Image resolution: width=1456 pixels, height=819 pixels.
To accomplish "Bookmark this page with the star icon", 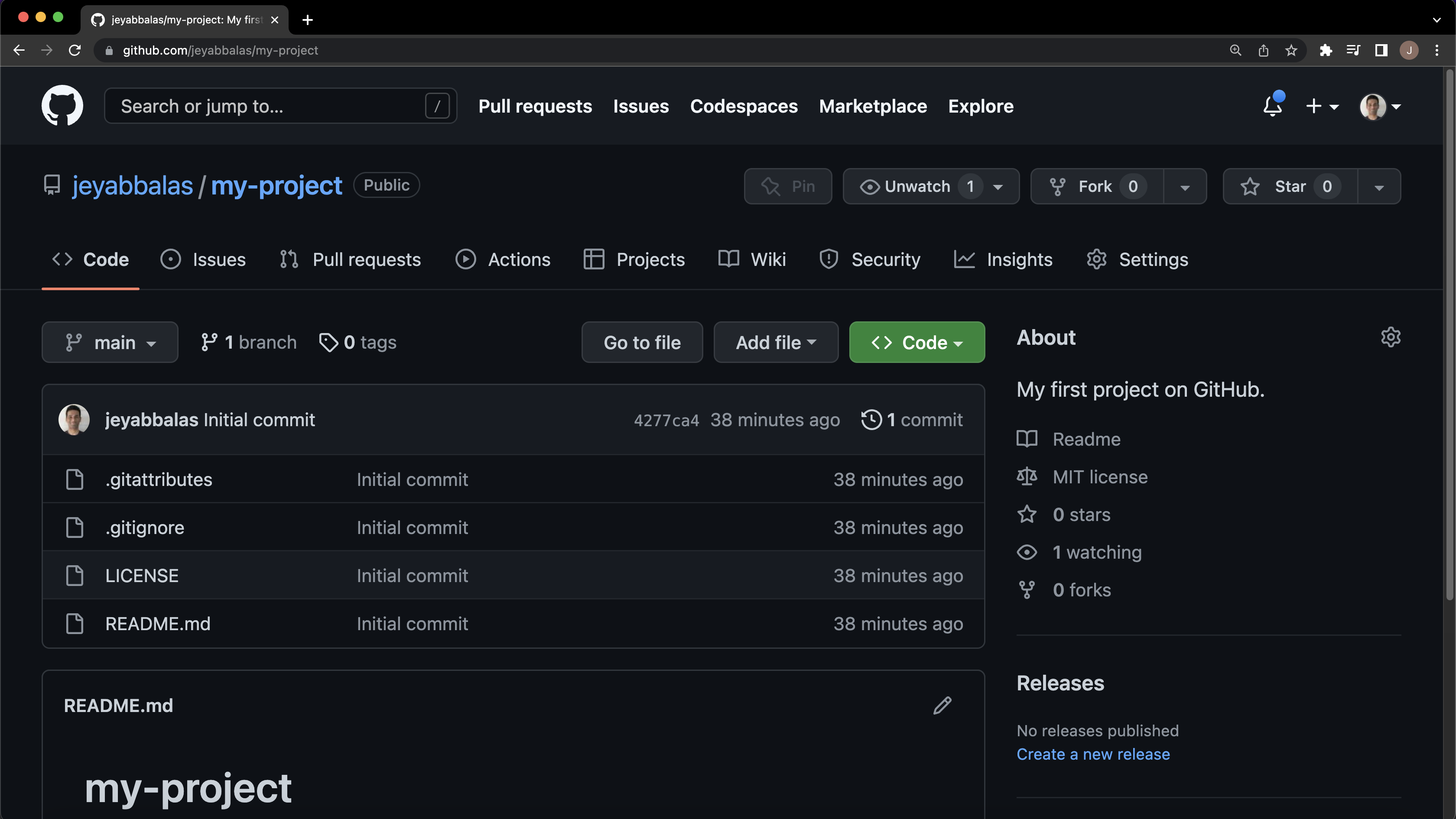I will 1291,50.
